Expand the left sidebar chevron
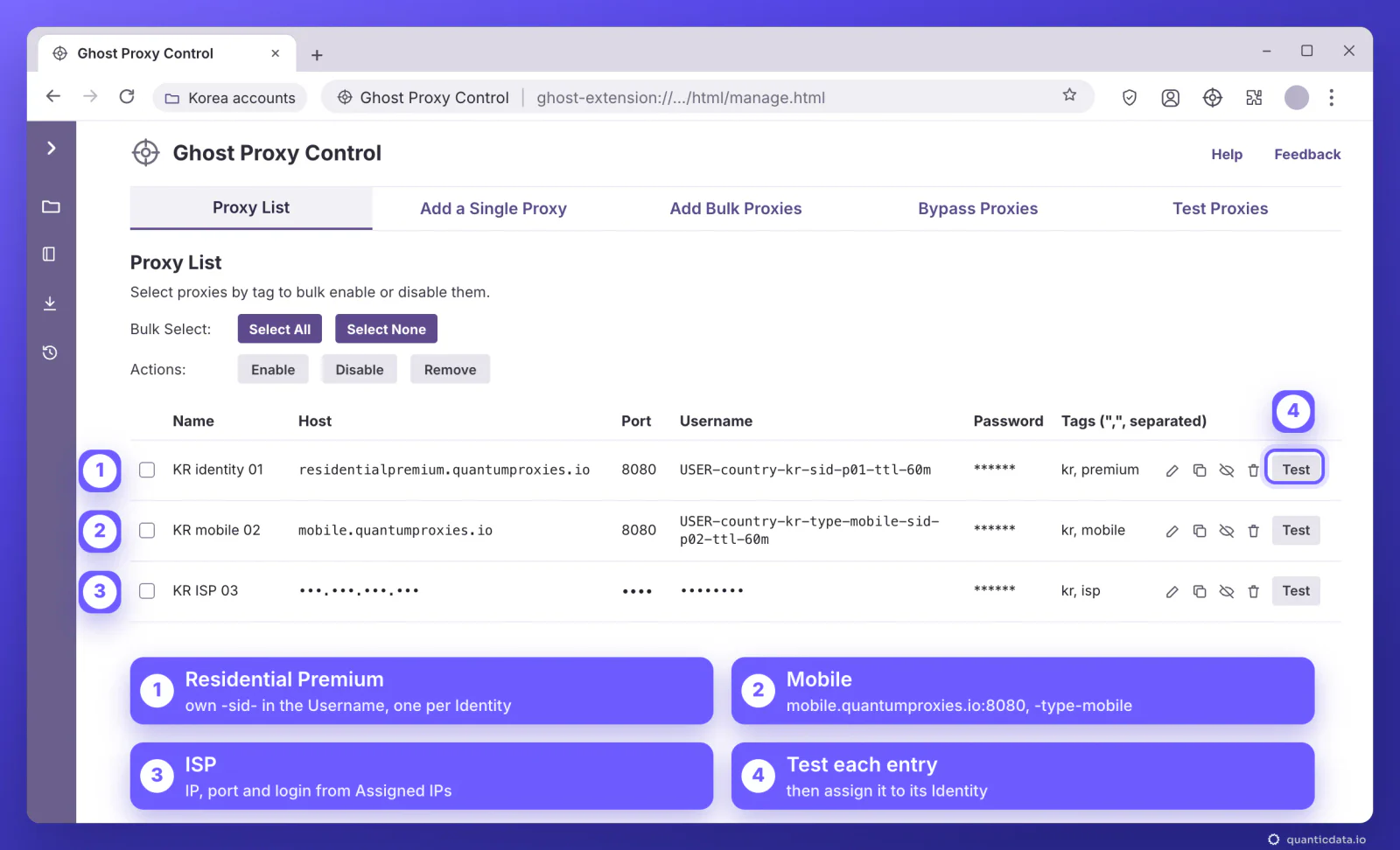 pos(51,148)
